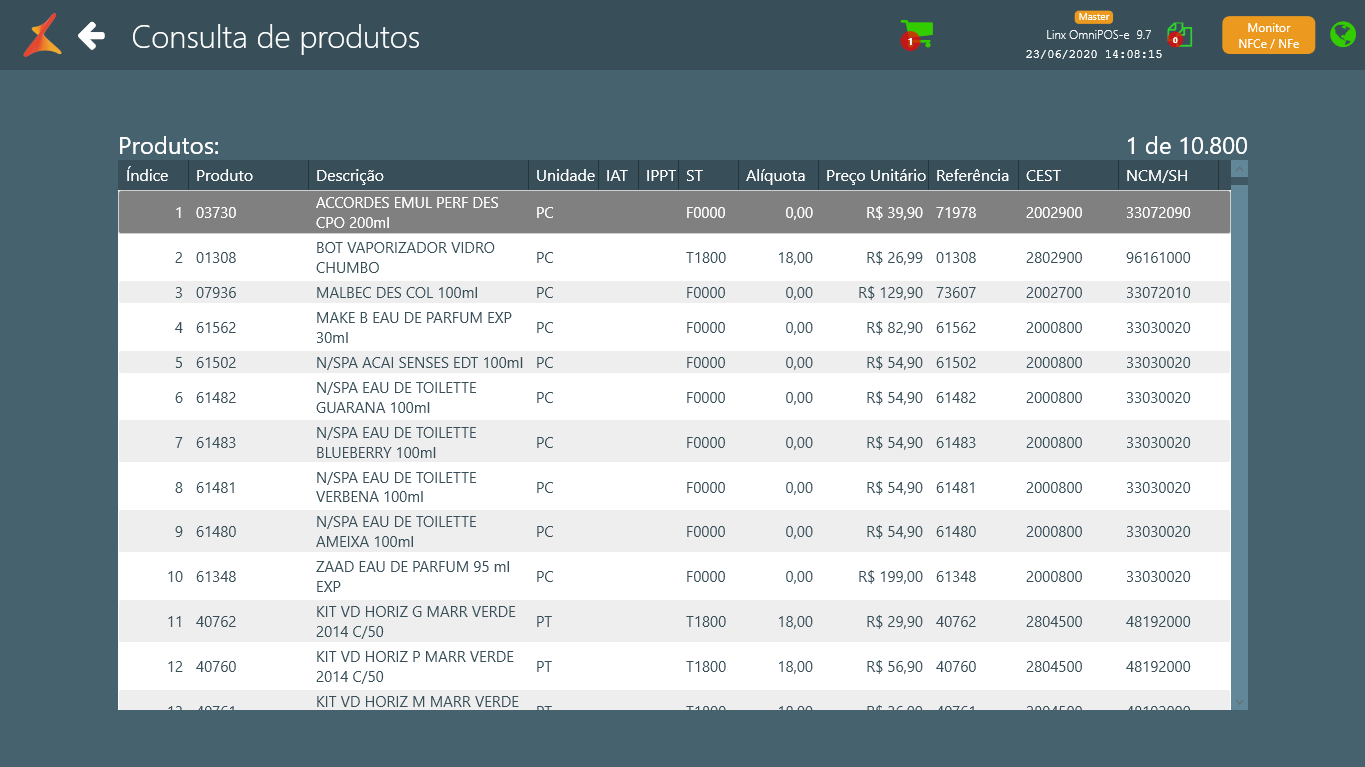Click the Linx logo icon

point(43,36)
